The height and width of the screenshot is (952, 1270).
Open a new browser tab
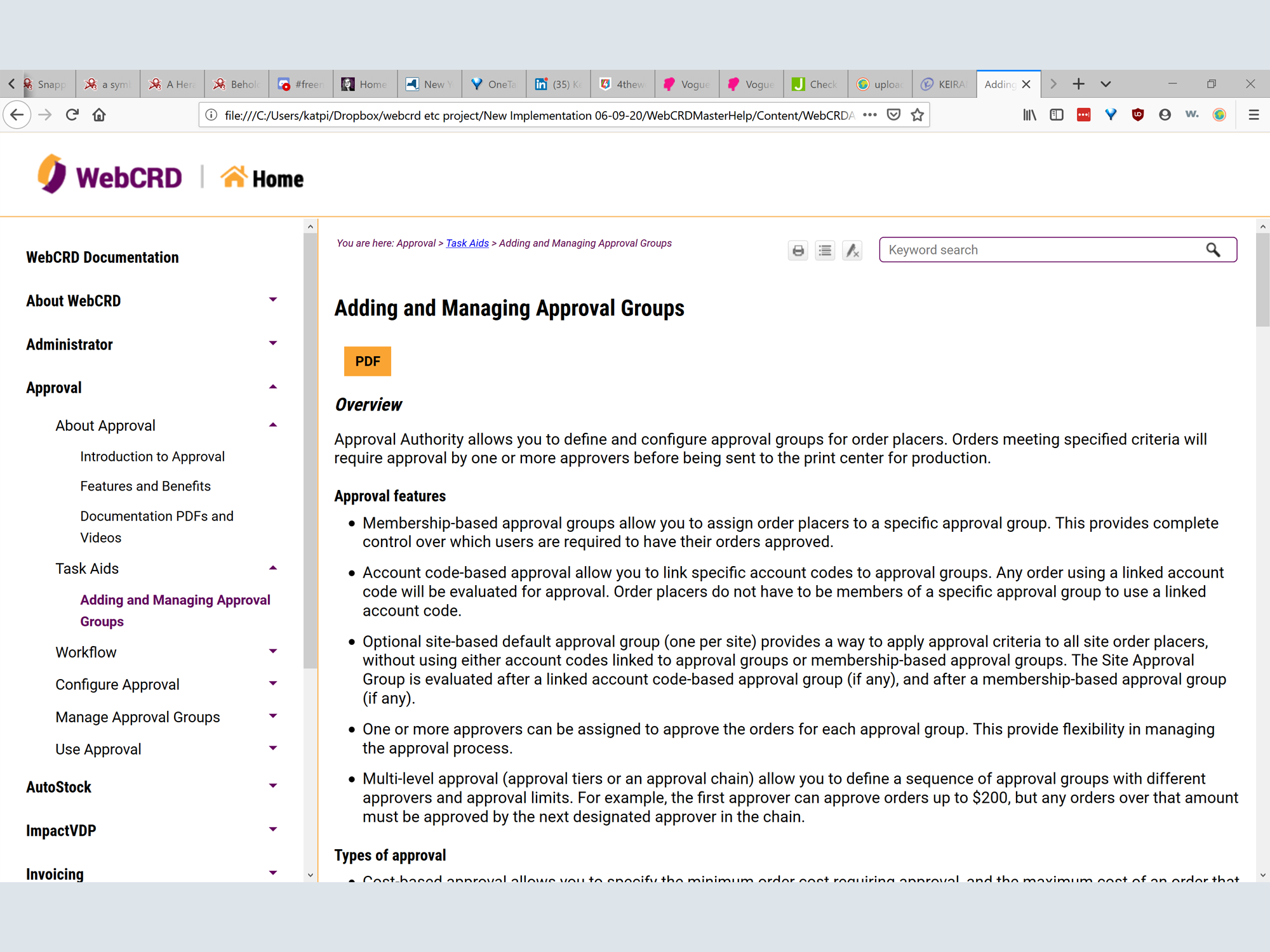tap(1078, 84)
